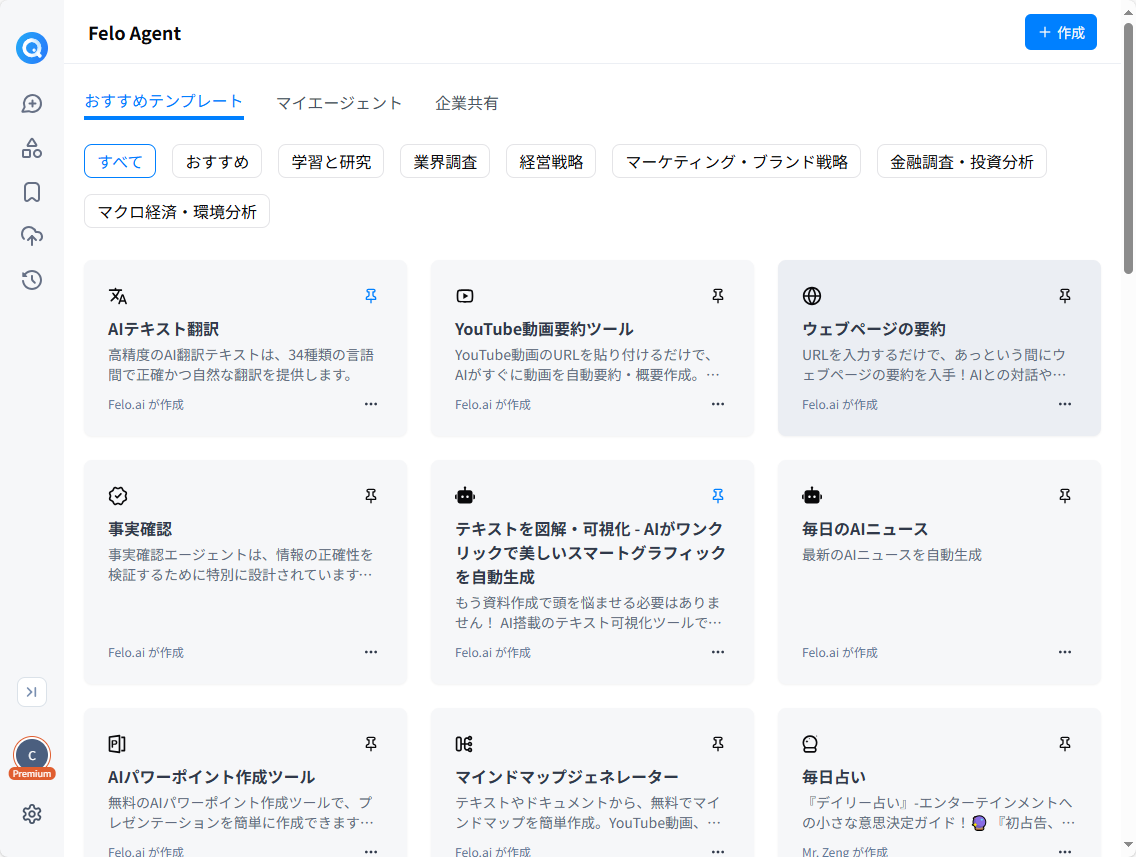This screenshot has height=857, width=1136.
Task: Click the translate icon on AIテキスト翻訳
Action: click(x=118, y=296)
